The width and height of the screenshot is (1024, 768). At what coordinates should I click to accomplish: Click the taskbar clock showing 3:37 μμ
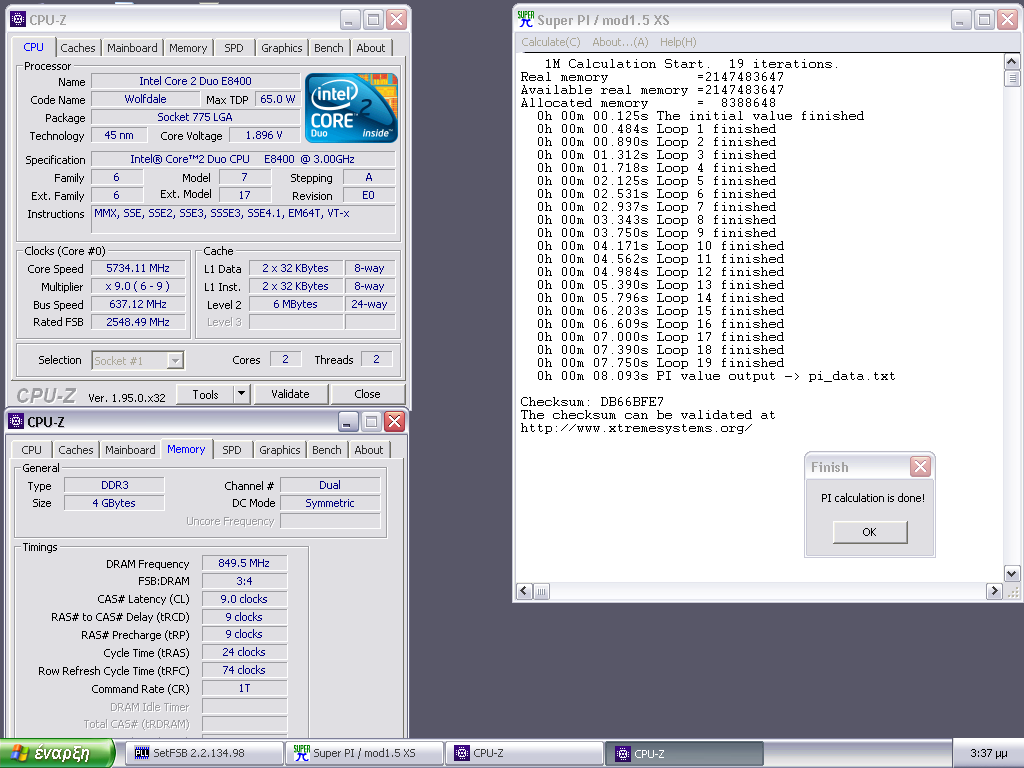pos(989,753)
